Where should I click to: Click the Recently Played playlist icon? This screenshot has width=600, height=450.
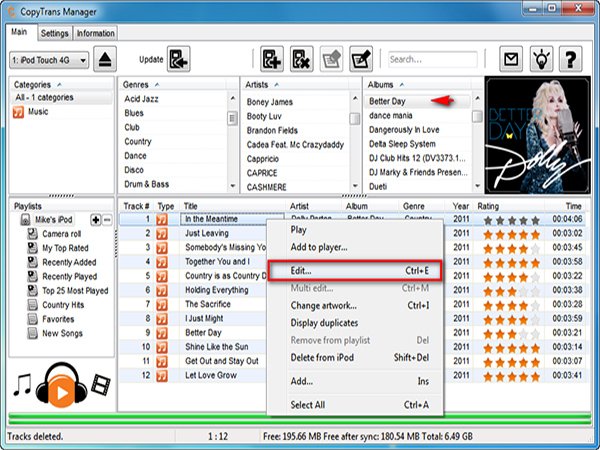(33, 276)
